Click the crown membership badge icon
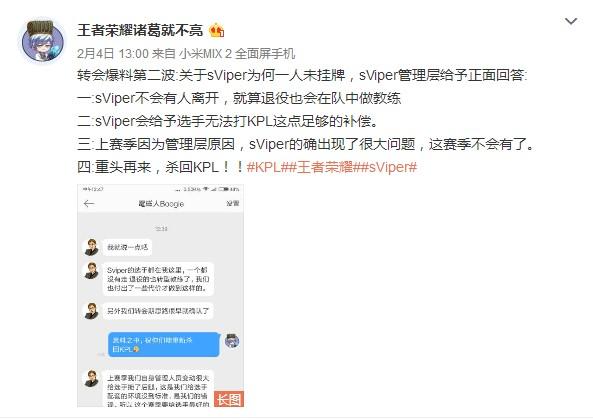The height and width of the screenshot is (419, 593). 217,30
